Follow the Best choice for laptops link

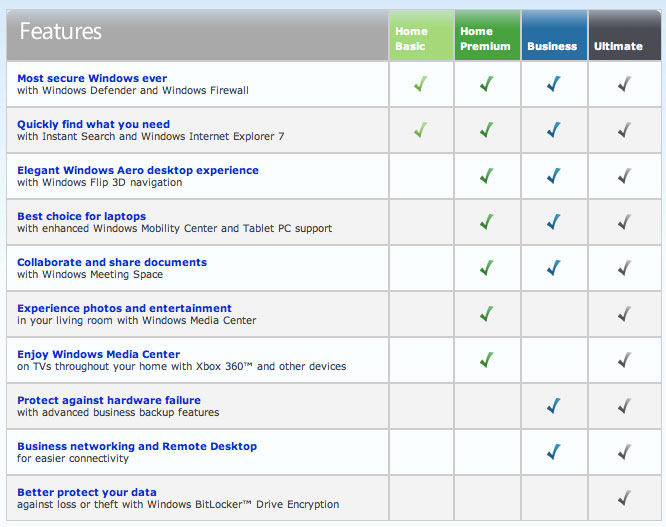click(82, 216)
